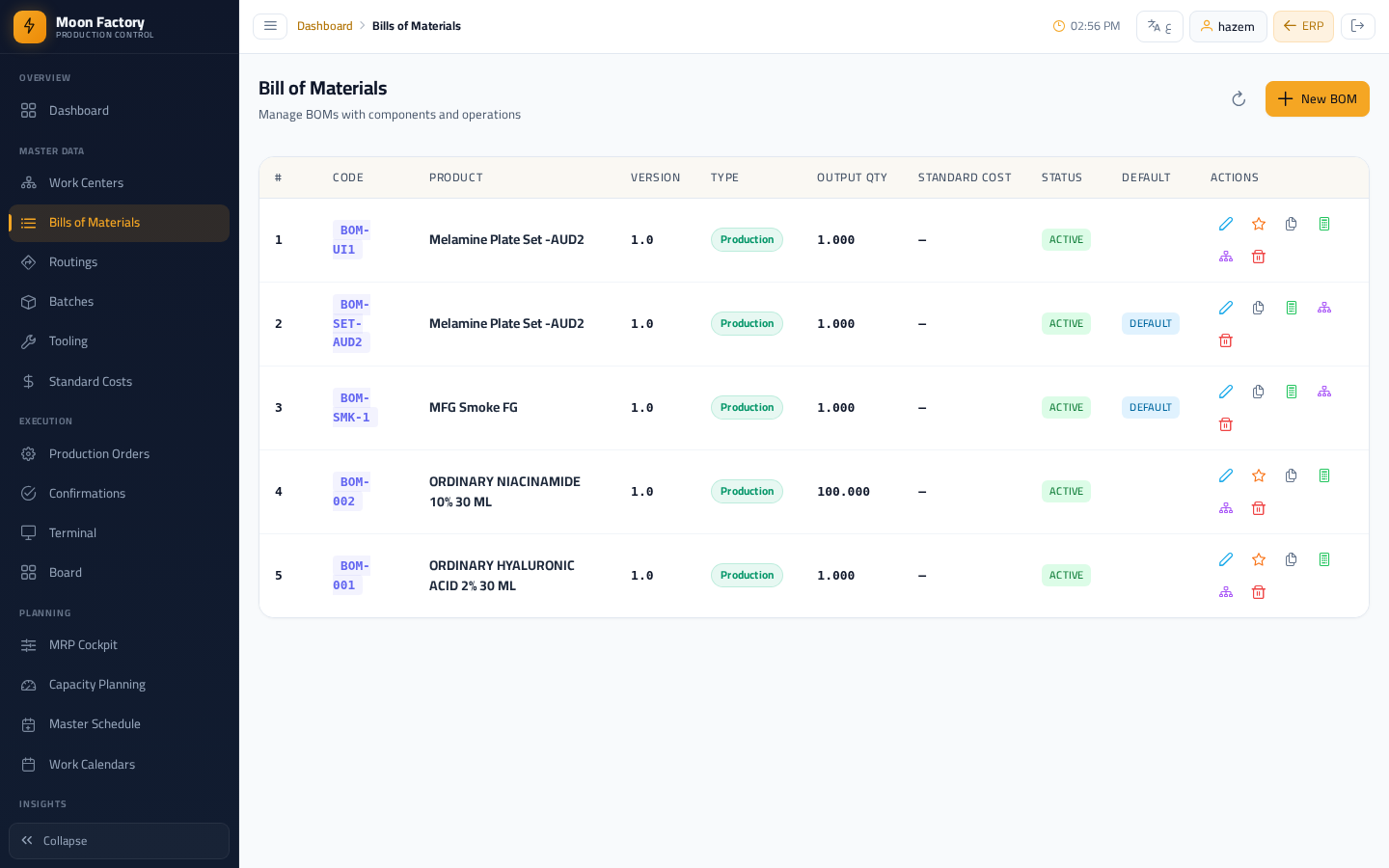Toggle the sidebar with hamburger menu button
Viewport: 1389px width, 868px height.
270,26
